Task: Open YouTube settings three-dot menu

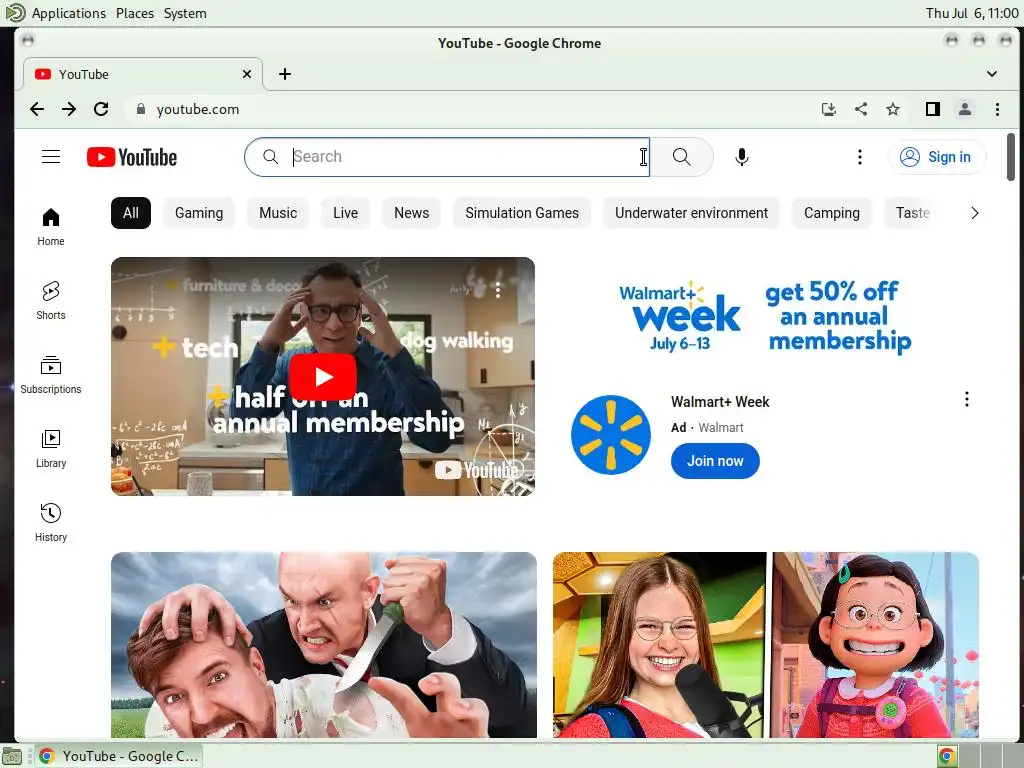Action: (x=859, y=157)
